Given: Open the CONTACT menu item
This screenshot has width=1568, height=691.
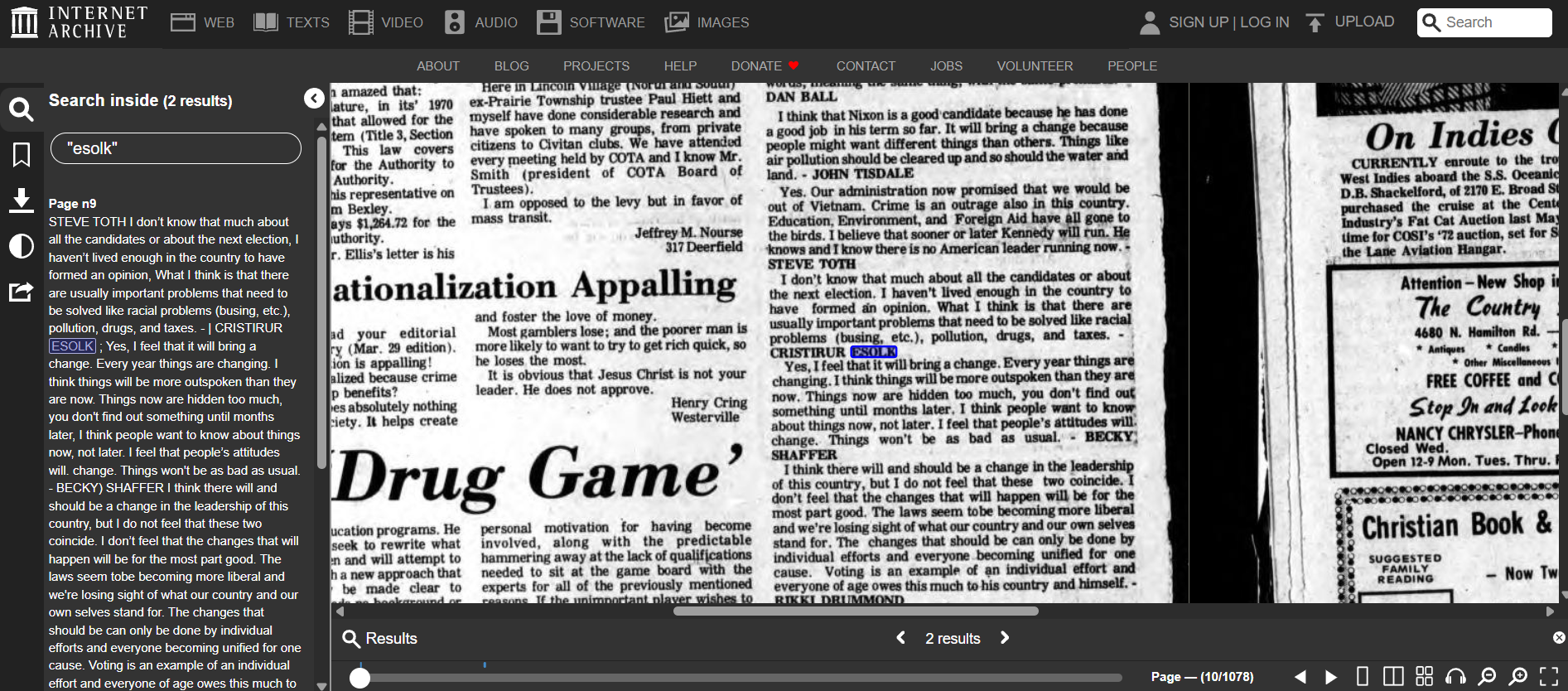Looking at the screenshot, I should 866,66.
